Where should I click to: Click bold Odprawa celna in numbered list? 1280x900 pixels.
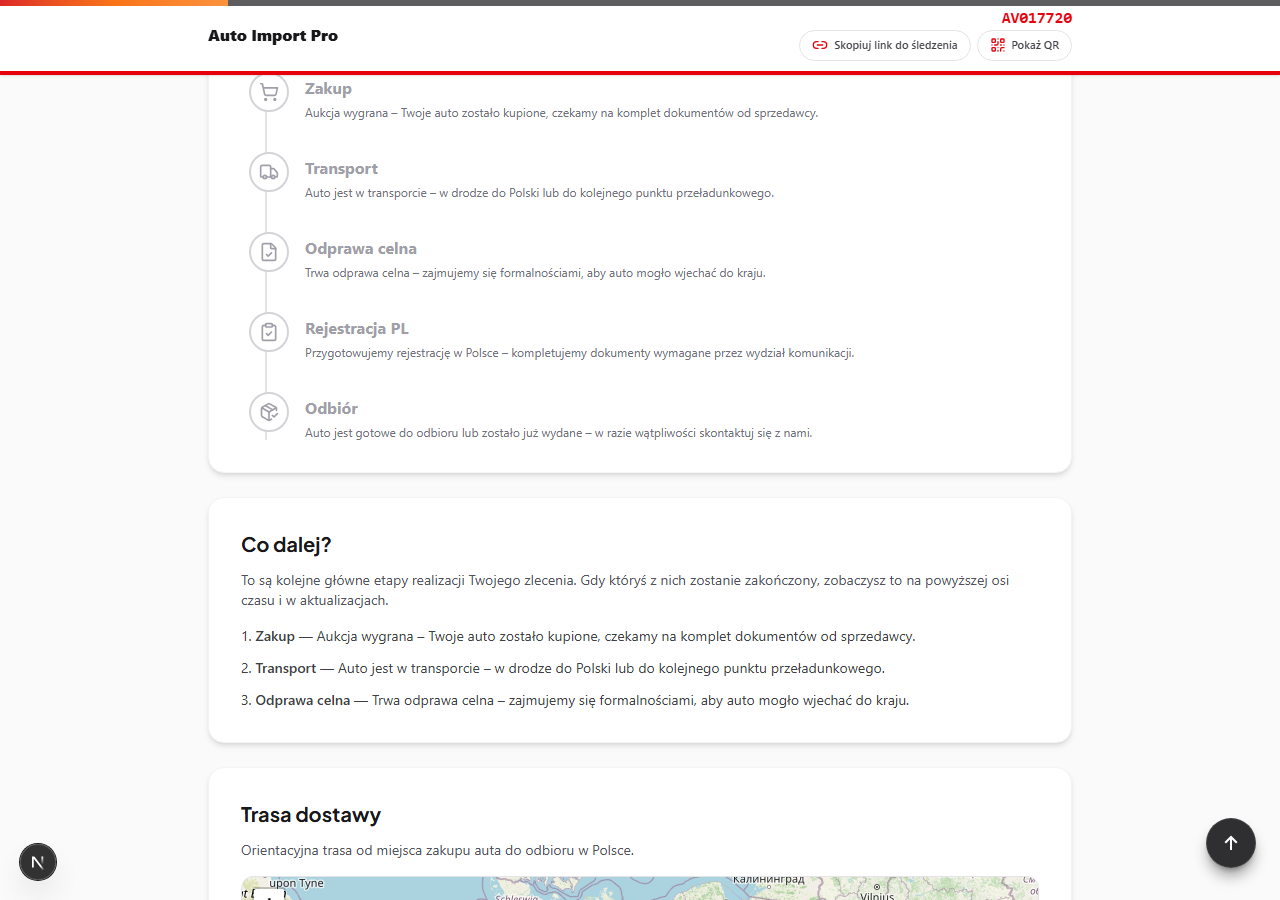click(302, 700)
